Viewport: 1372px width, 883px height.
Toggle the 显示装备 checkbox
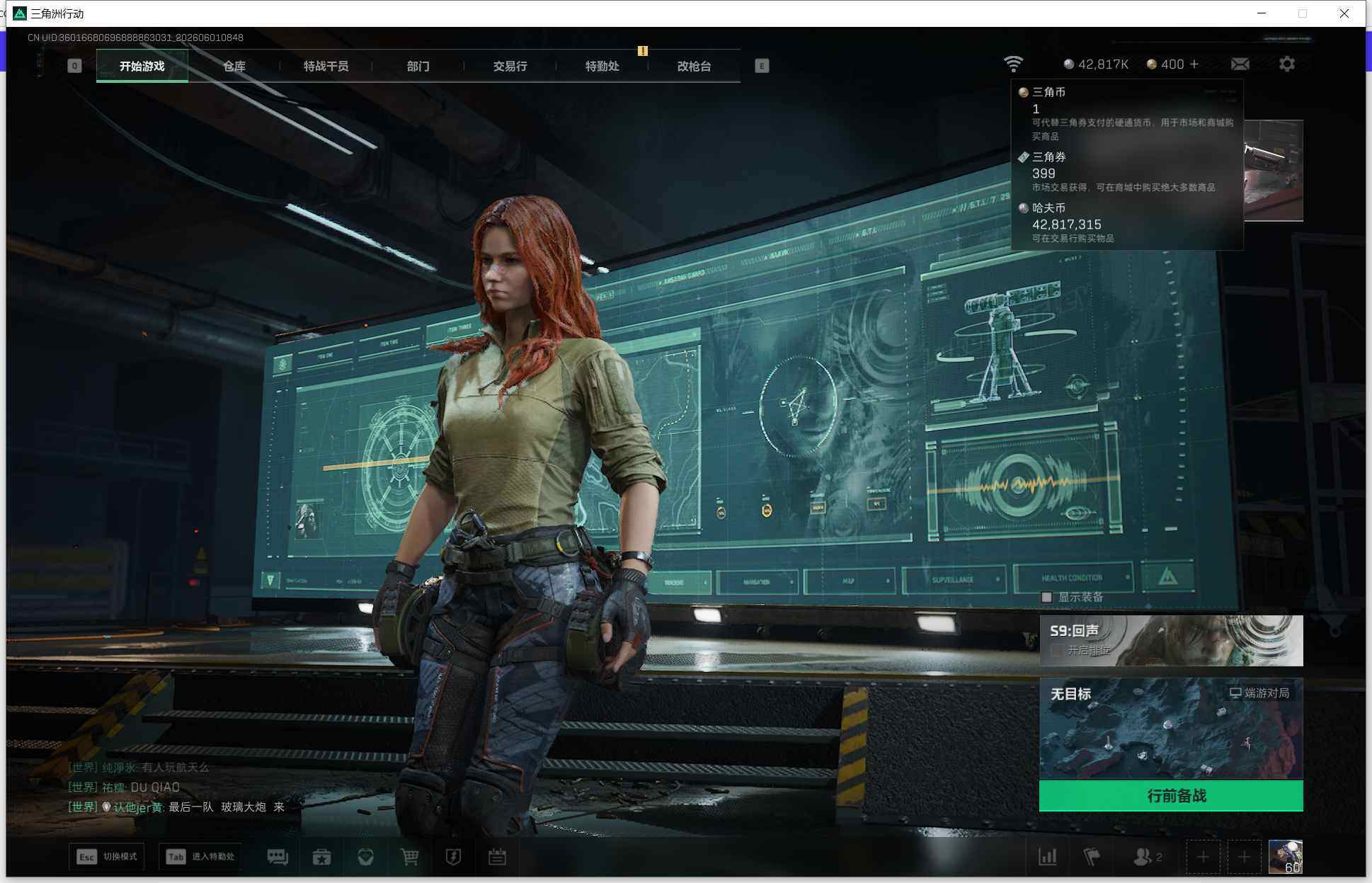pos(1046,597)
